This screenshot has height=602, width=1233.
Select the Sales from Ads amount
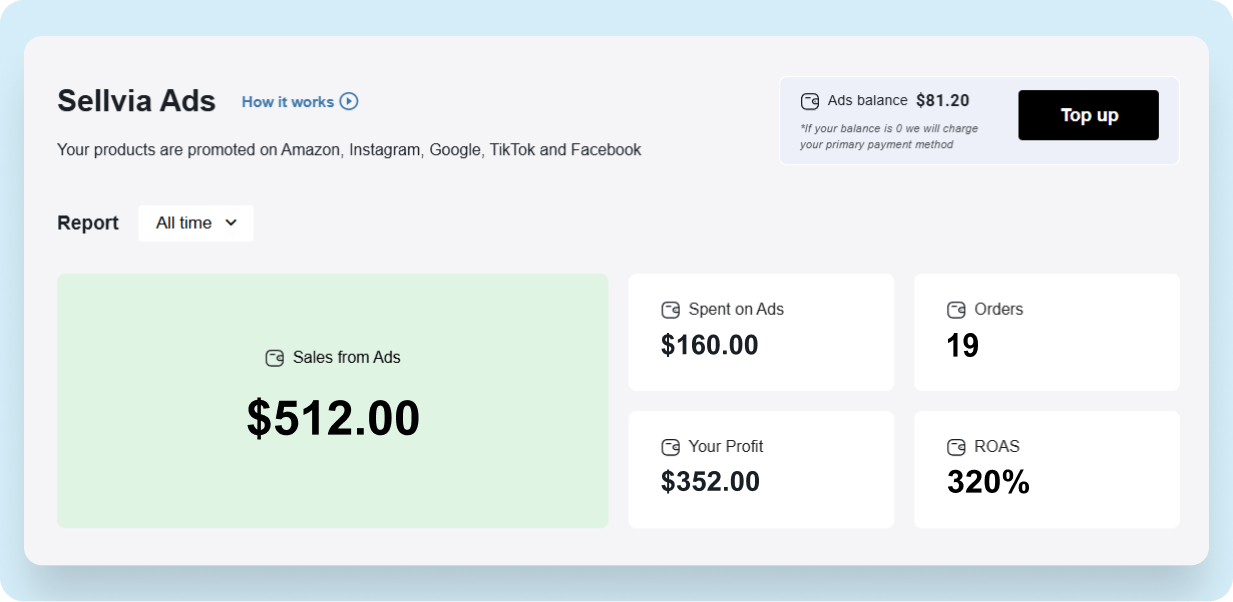(334, 419)
